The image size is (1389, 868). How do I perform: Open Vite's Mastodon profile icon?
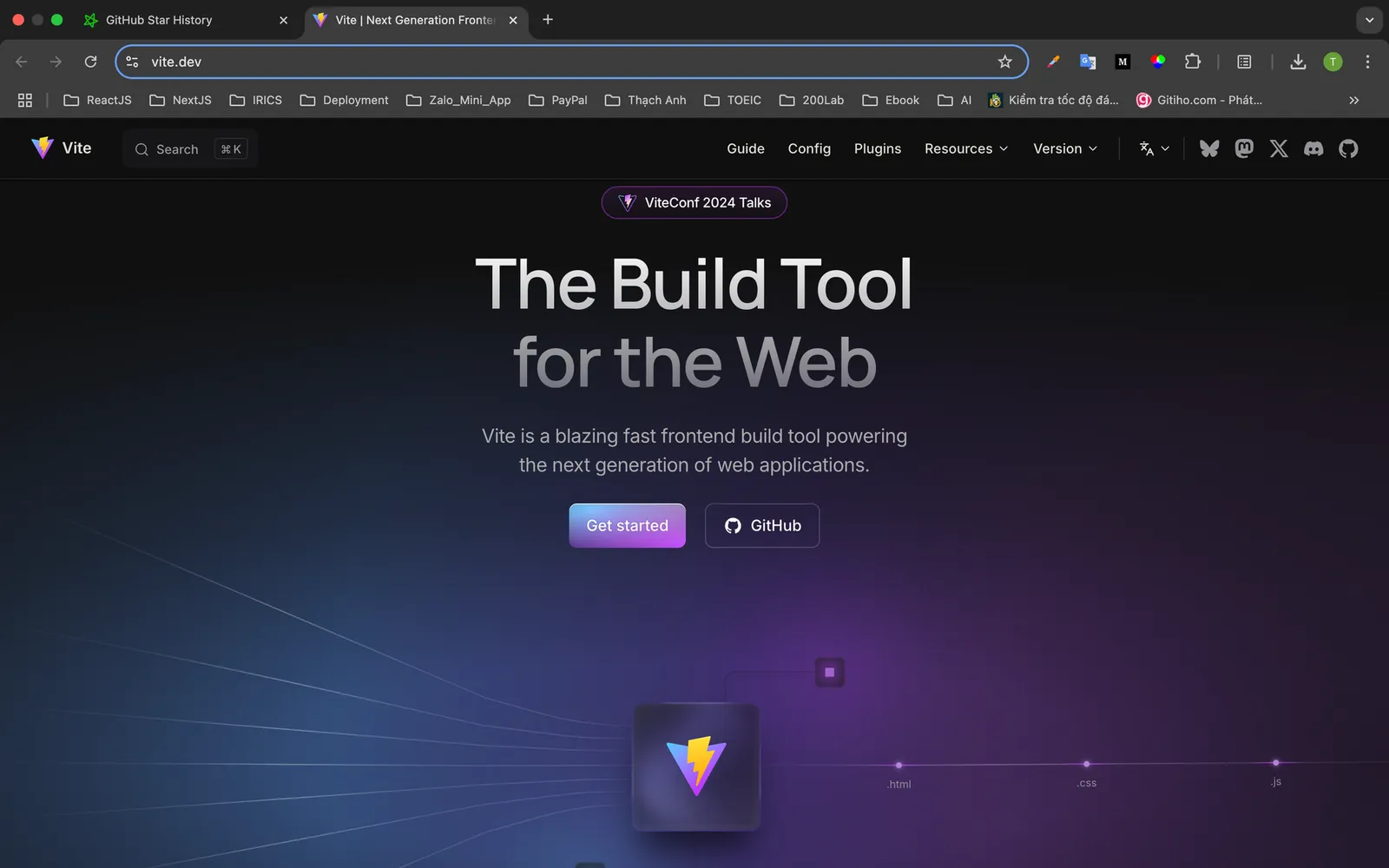1244,148
